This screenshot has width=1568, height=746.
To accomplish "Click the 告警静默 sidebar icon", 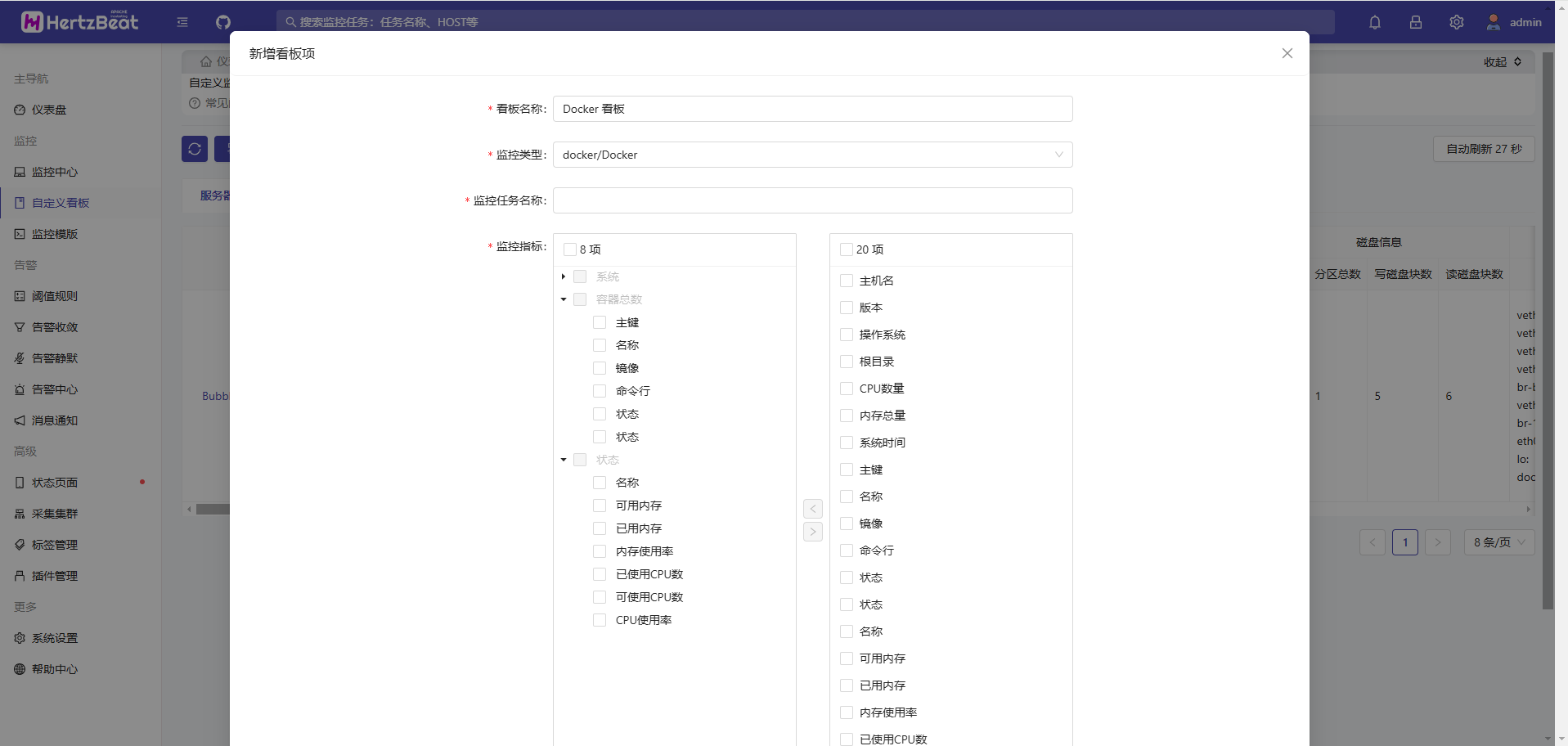I will 20,358.
